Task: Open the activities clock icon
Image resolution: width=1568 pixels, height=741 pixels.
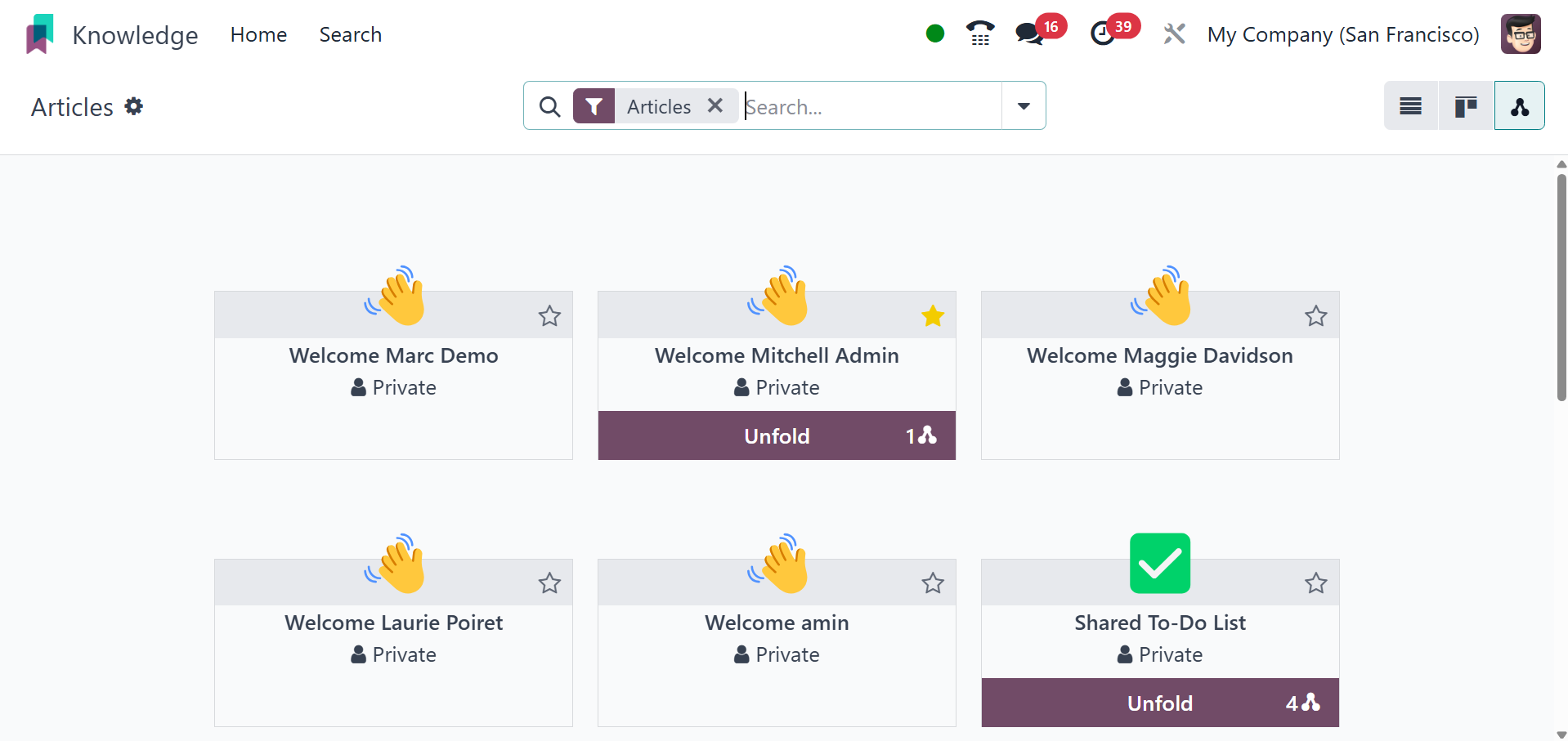Action: [x=1103, y=34]
